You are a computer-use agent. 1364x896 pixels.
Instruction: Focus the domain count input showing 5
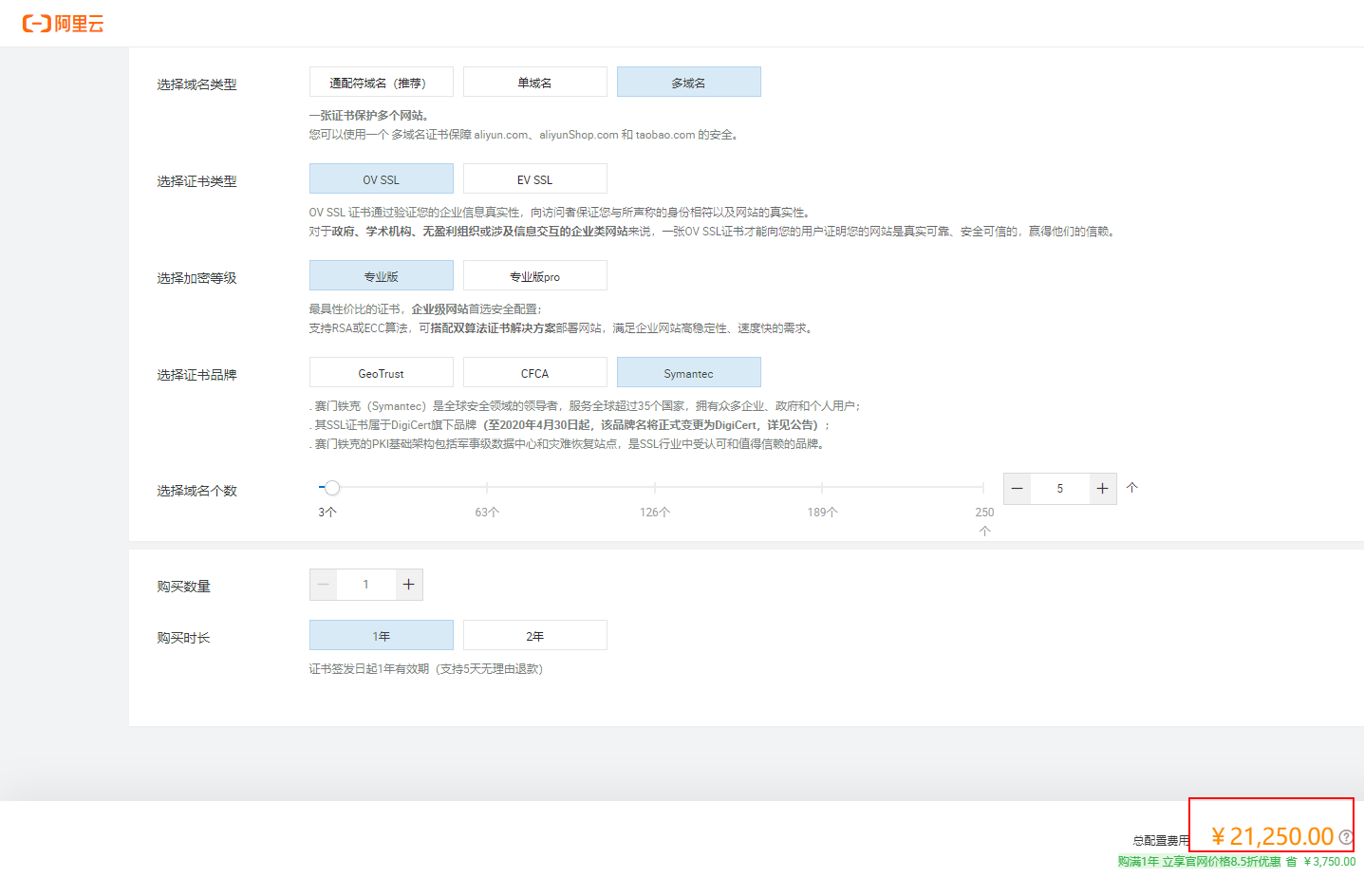1060,489
